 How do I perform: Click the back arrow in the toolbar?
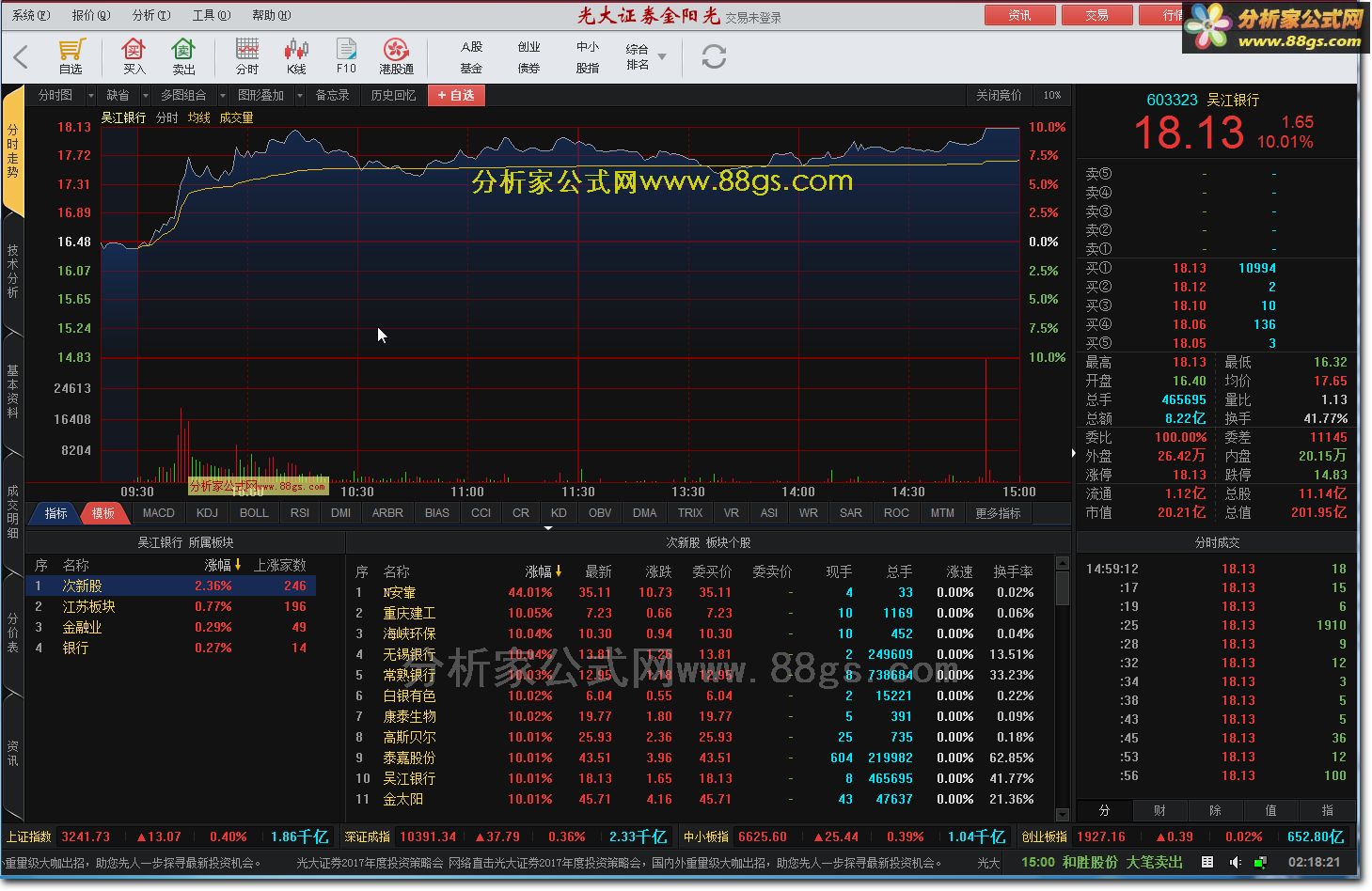(x=21, y=57)
